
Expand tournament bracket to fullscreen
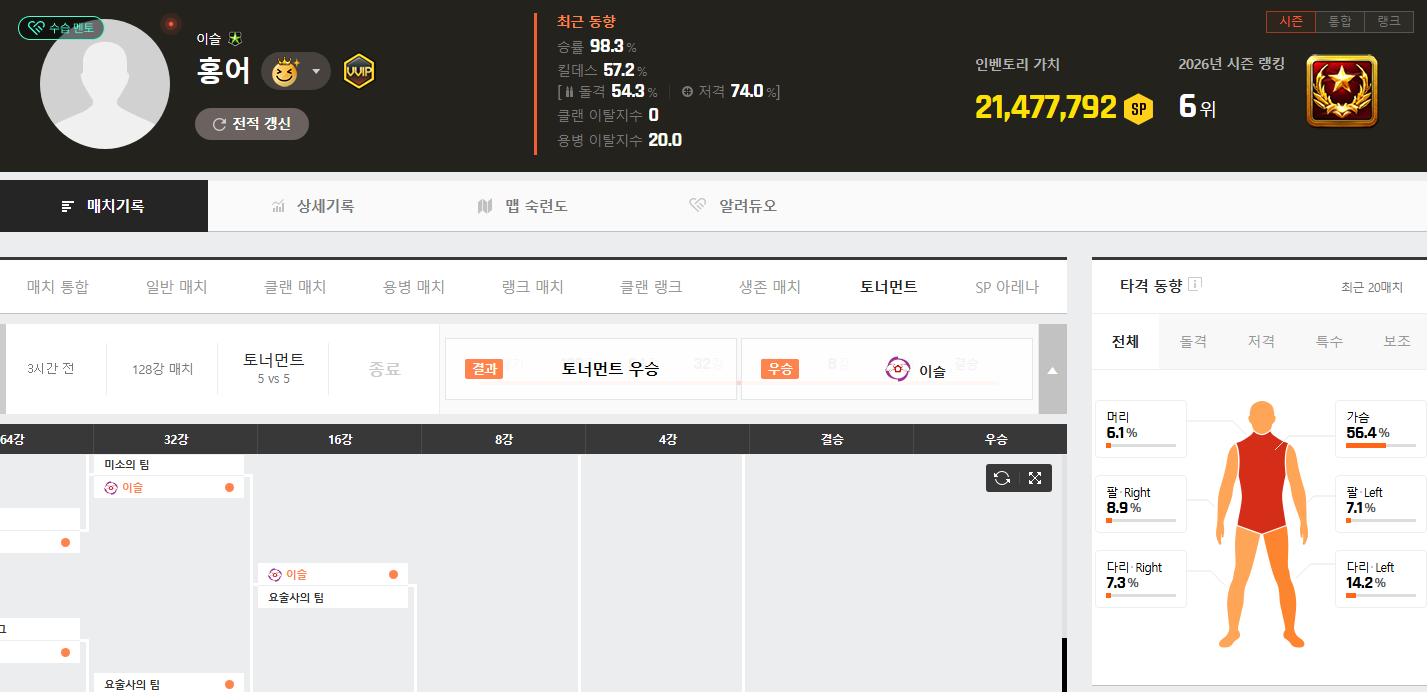(1035, 478)
